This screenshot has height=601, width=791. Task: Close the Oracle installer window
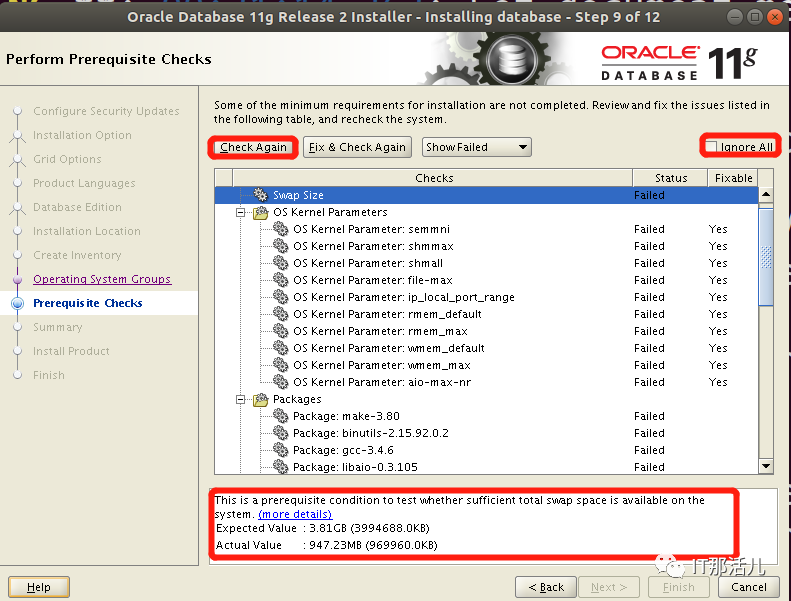tap(774, 17)
